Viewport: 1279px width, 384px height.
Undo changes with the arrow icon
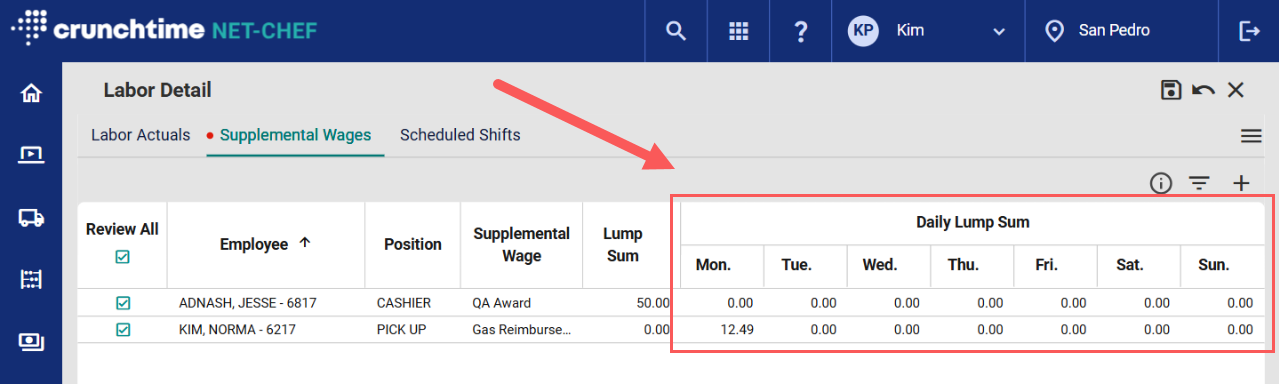(x=1203, y=90)
